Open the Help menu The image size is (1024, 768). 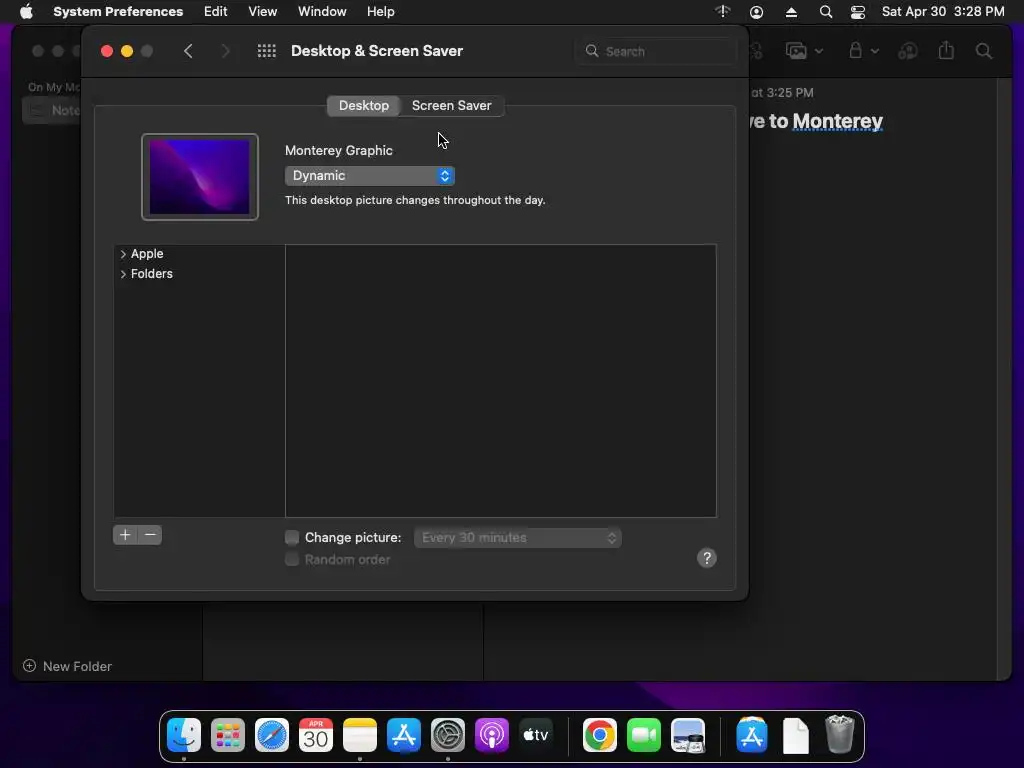coord(380,12)
